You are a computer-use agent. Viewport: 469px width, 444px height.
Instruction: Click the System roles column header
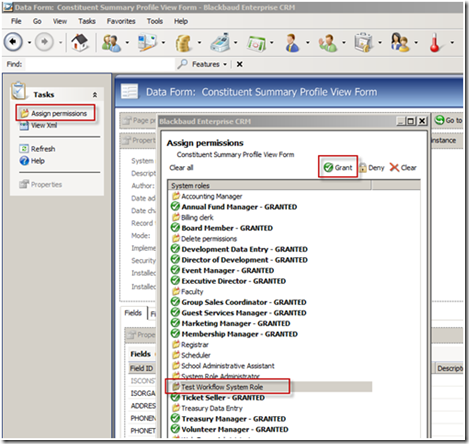(x=269, y=185)
